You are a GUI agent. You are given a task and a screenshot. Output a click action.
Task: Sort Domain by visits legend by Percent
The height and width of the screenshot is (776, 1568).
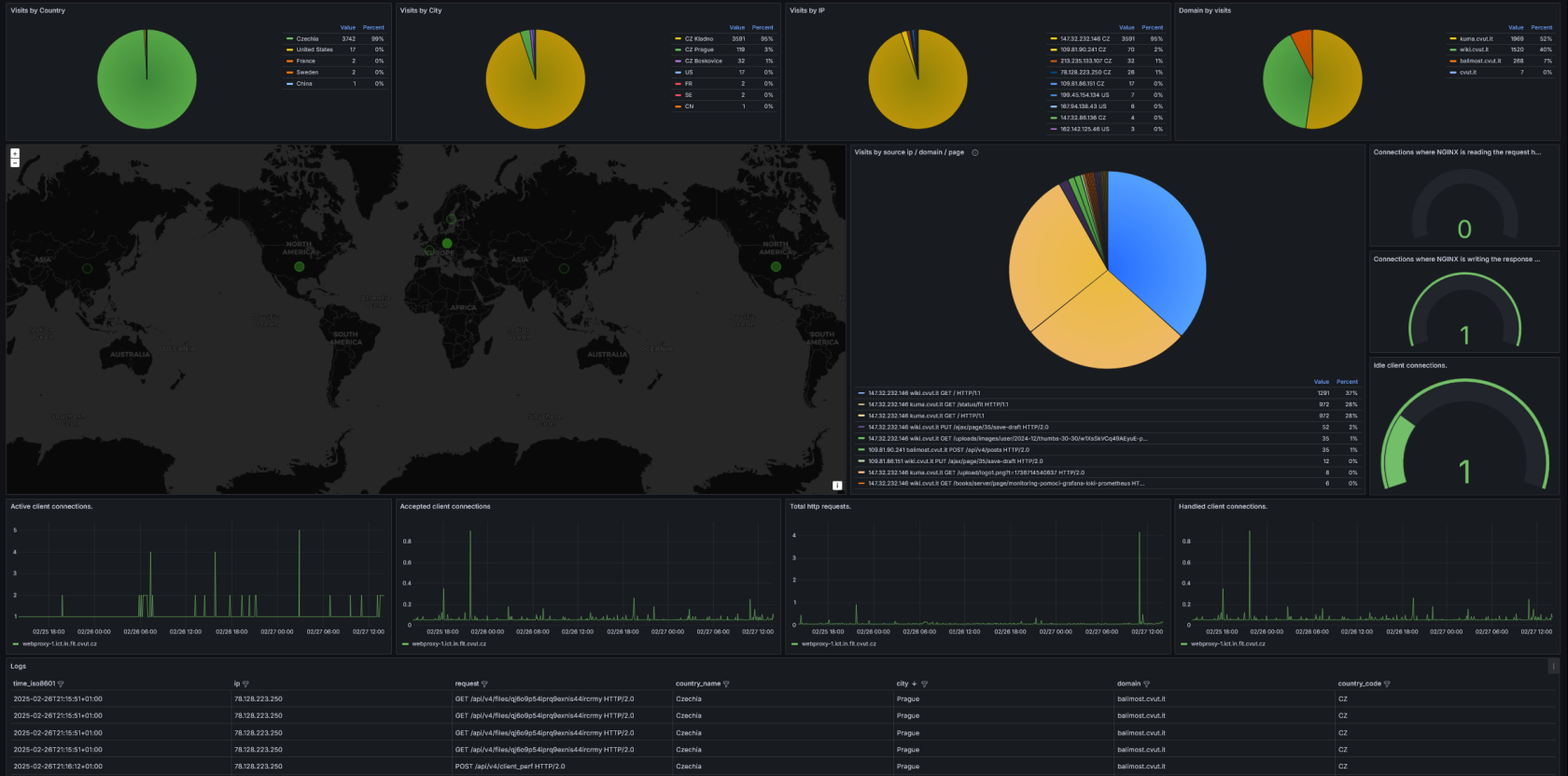(x=1542, y=28)
